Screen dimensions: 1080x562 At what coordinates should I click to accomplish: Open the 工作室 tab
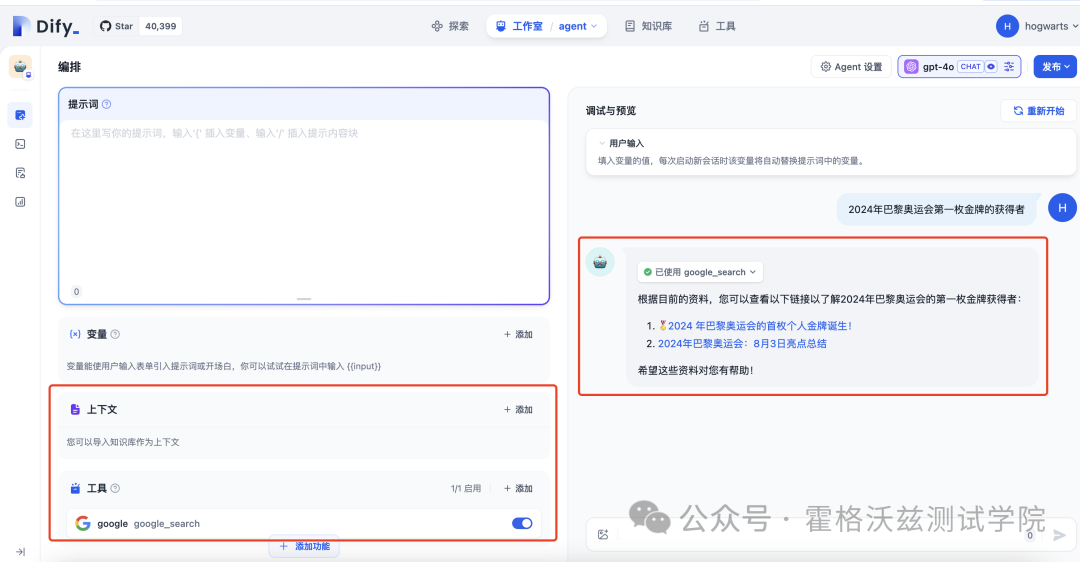point(519,26)
